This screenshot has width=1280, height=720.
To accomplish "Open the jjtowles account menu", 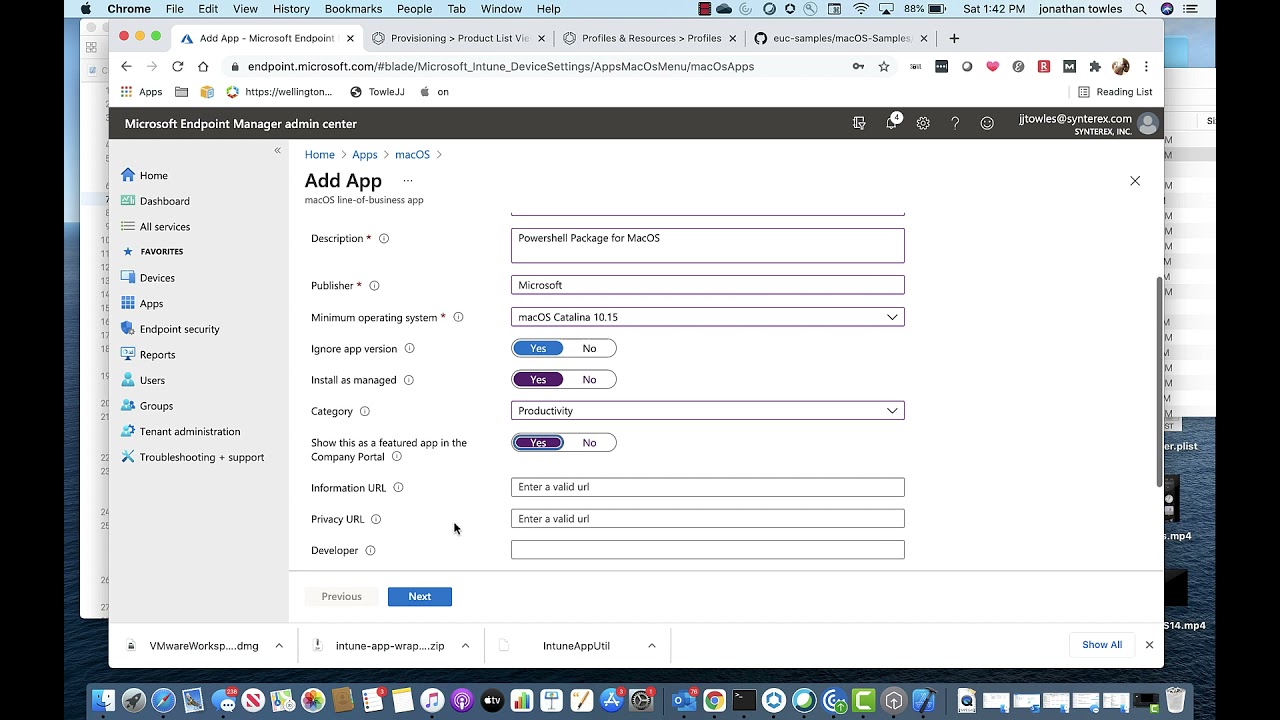I will tap(1088, 123).
